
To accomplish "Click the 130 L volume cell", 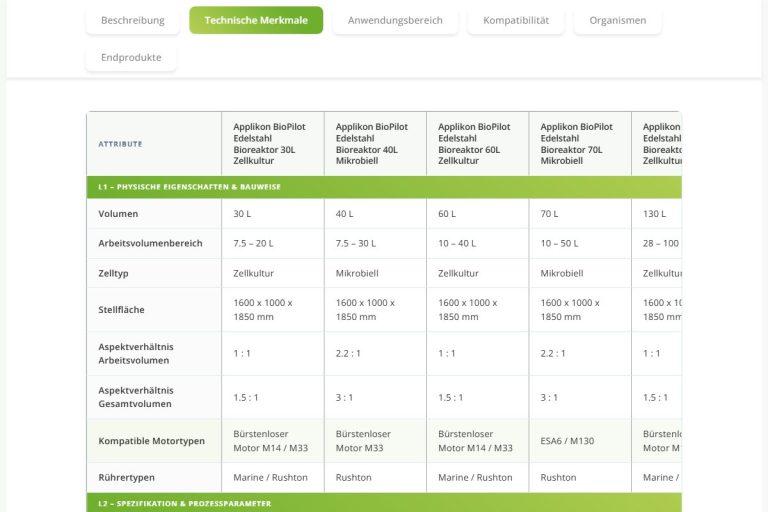I will [656, 214].
